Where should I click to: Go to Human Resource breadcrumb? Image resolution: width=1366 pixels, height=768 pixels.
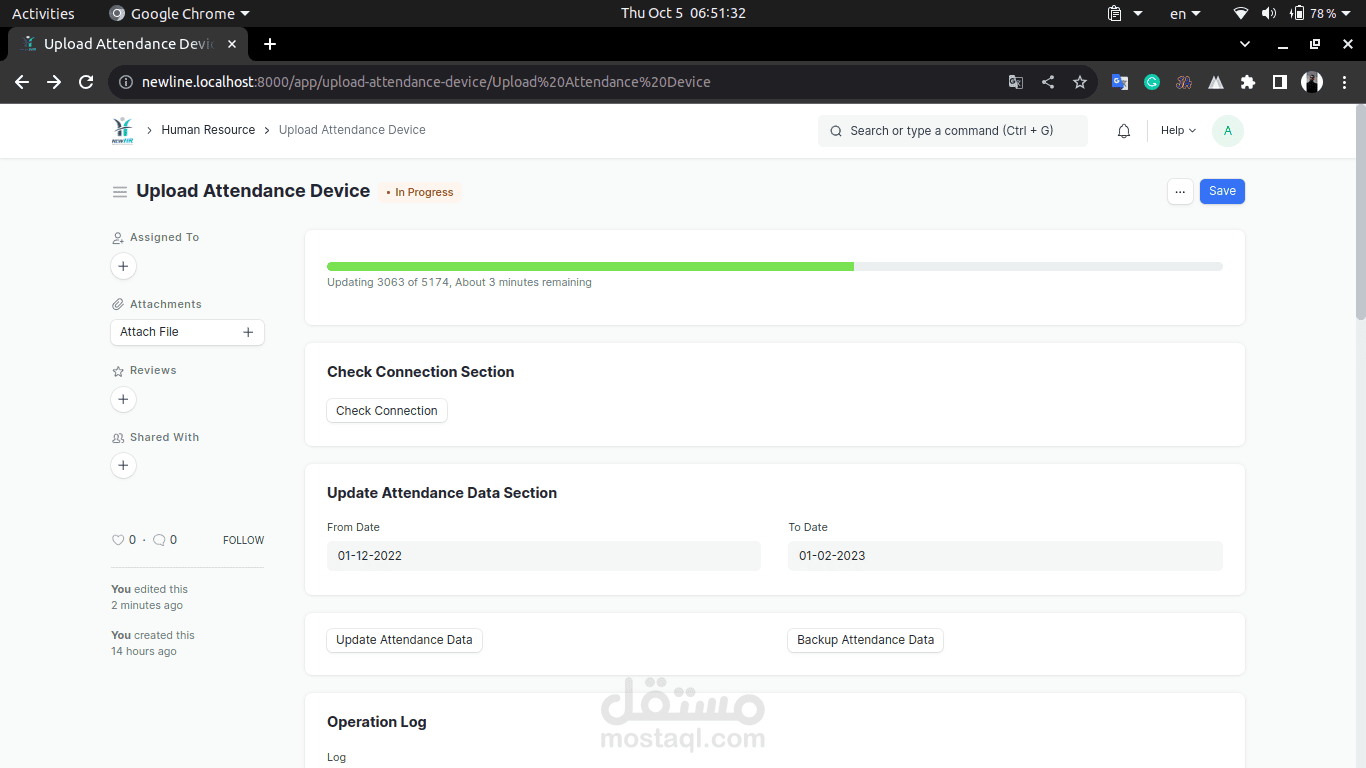[208, 130]
